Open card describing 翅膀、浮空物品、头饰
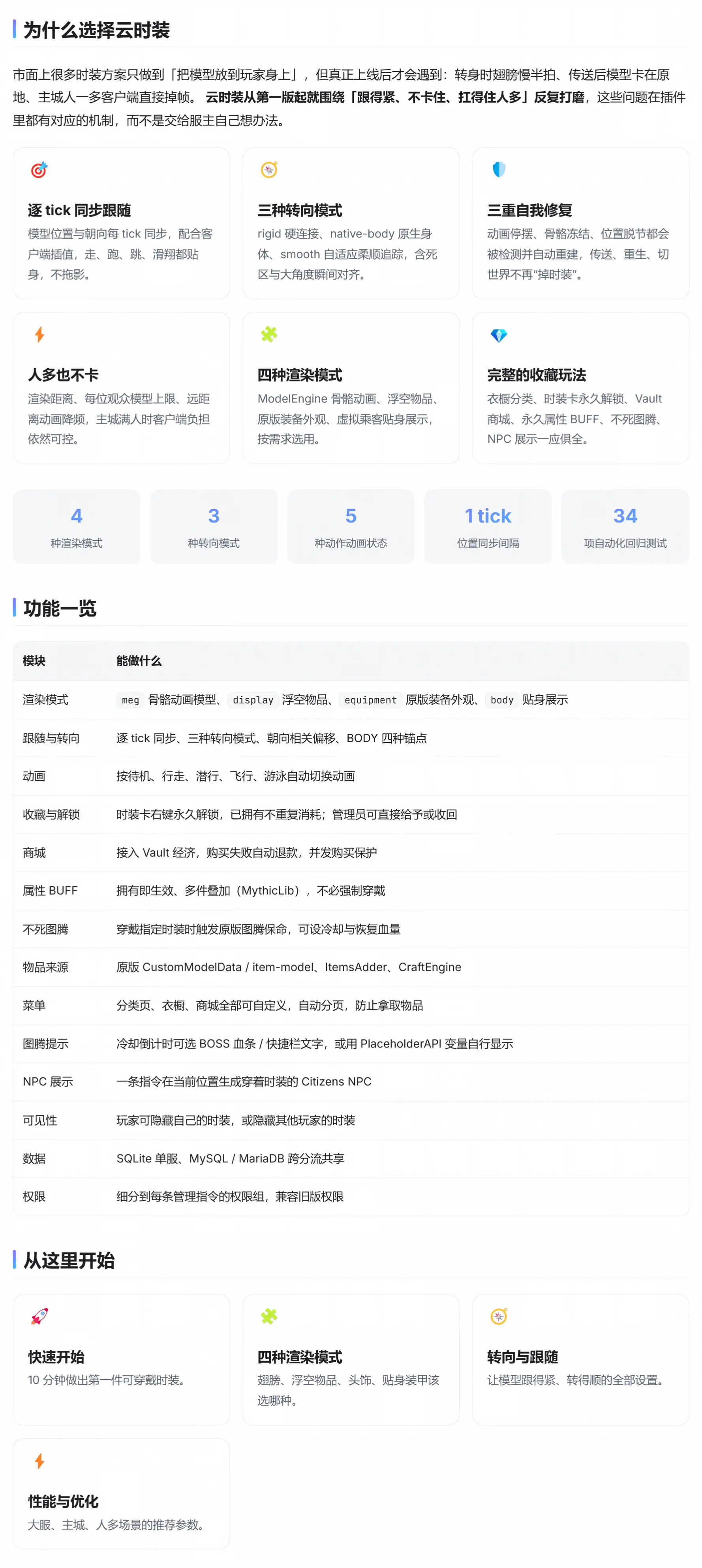The width and height of the screenshot is (702, 1568). coord(350,1359)
